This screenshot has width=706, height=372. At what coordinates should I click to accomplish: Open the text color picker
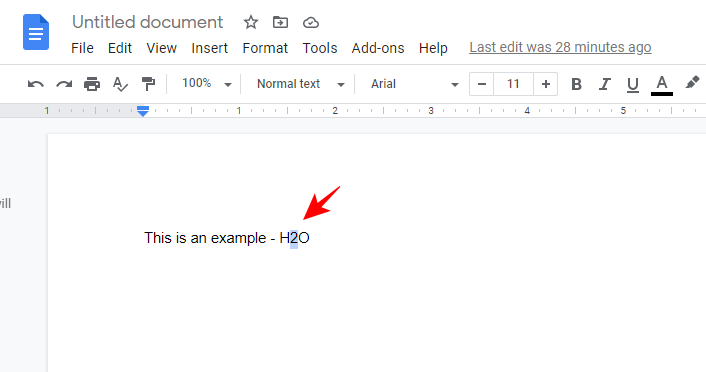tap(661, 85)
